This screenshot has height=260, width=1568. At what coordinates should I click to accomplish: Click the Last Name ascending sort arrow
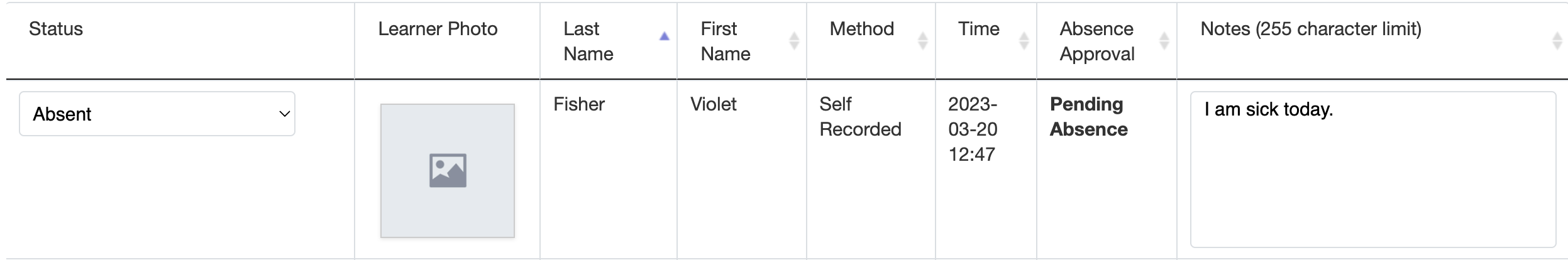pos(664,37)
